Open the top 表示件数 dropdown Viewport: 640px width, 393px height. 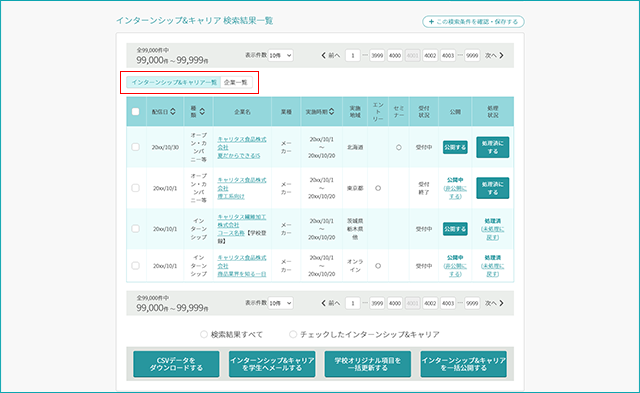click(280, 55)
